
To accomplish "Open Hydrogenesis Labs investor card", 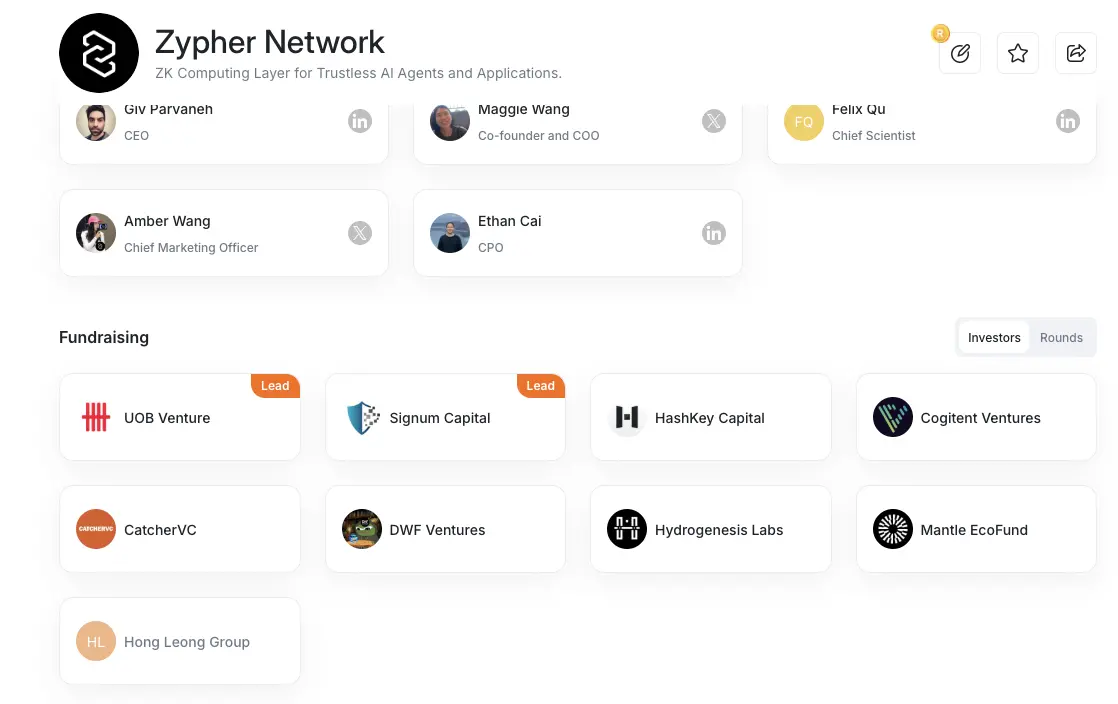I will point(710,530).
